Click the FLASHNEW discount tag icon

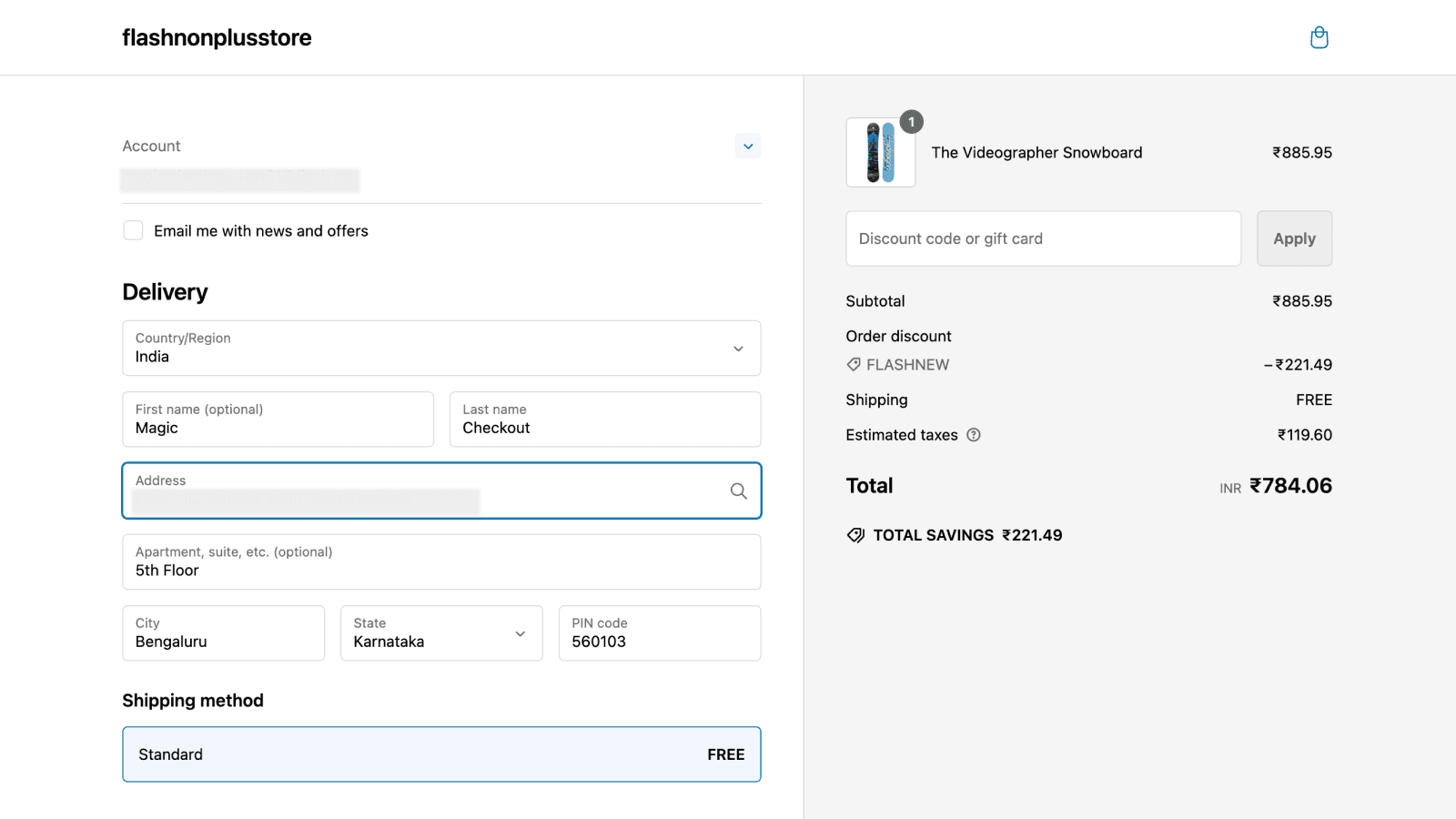pyautogui.click(x=854, y=365)
